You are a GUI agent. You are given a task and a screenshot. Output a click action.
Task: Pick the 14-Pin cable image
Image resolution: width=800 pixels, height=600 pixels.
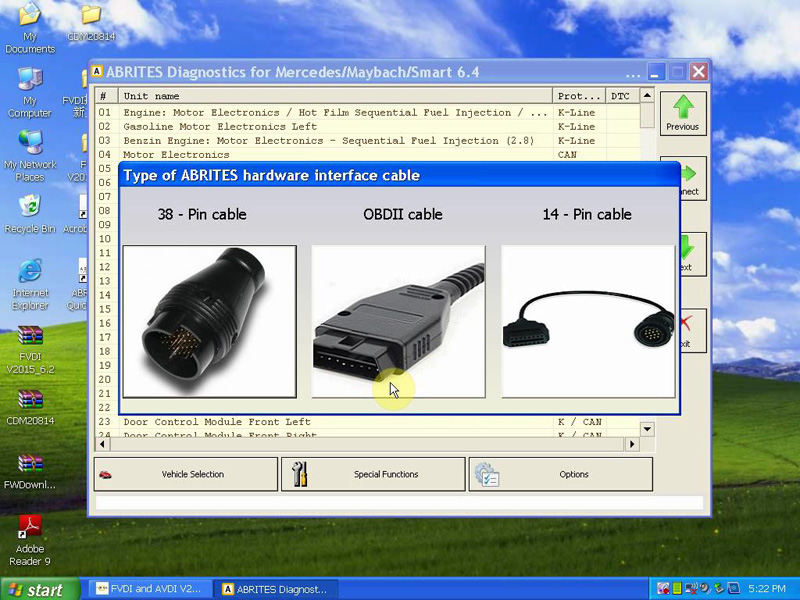587,321
